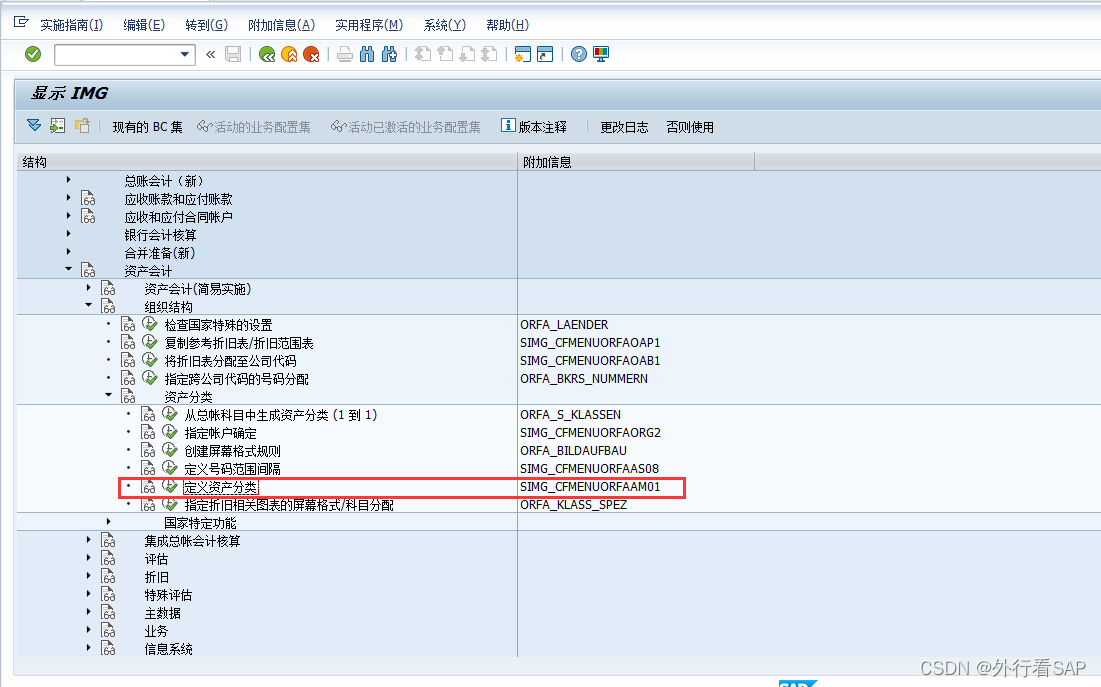Screen dimensions: 1101x687
Task: Collapse the 资产会计 tree node
Action: click(68, 269)
